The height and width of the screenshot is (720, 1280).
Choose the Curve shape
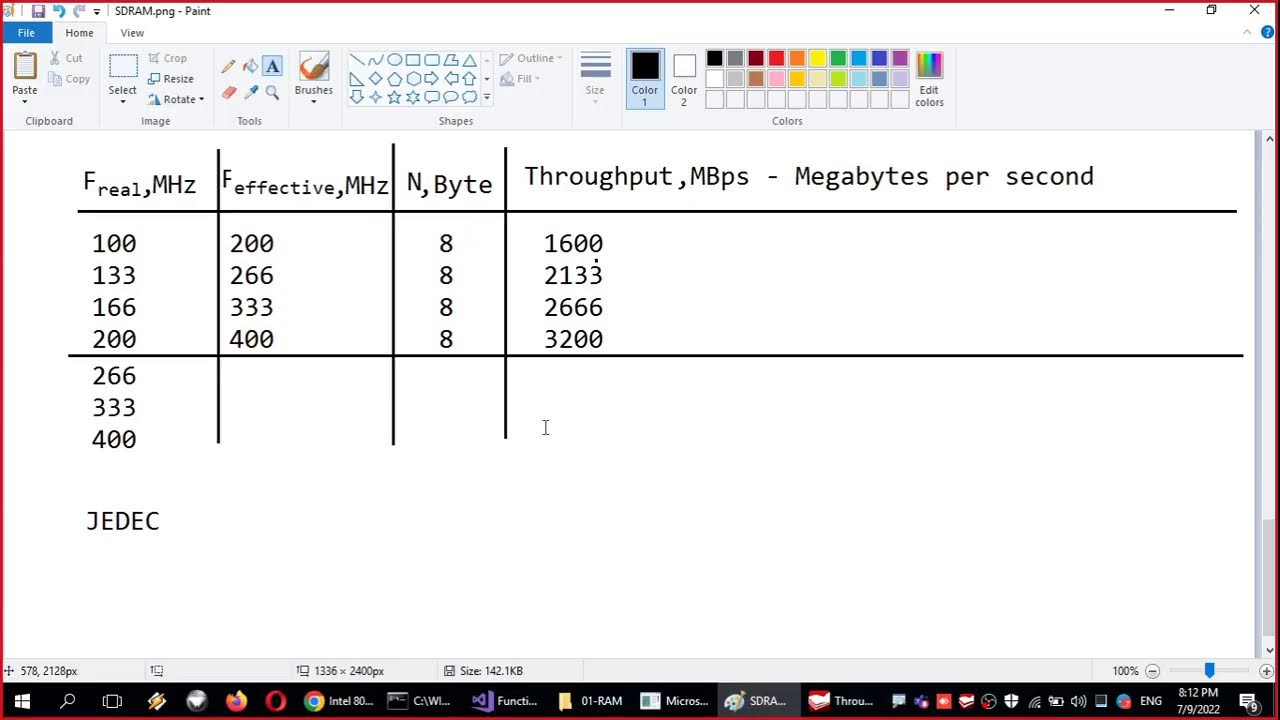376,60
